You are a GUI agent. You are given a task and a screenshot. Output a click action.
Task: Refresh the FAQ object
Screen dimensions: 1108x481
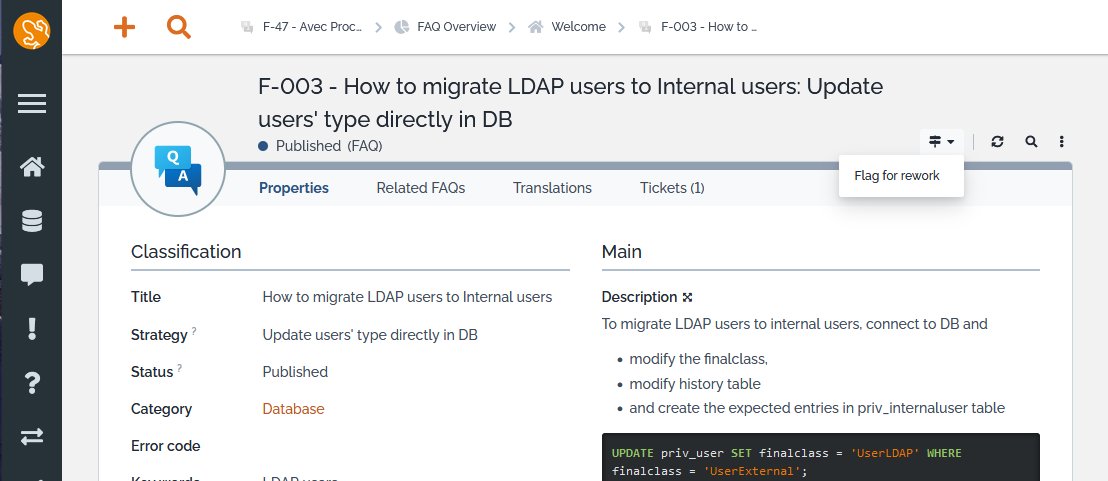997,142
